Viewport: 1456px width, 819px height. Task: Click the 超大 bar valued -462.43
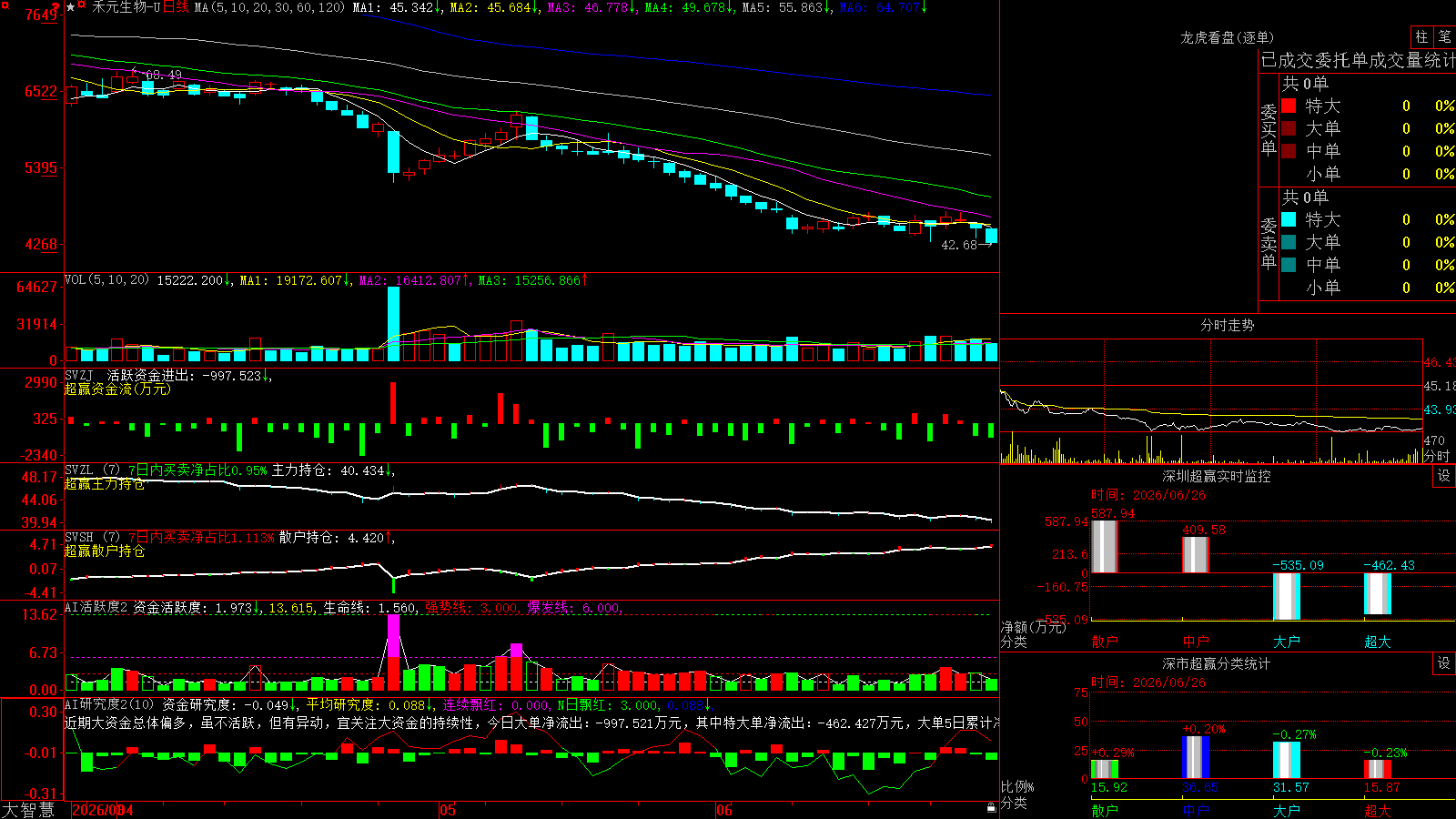click(x=1378, y=593)
